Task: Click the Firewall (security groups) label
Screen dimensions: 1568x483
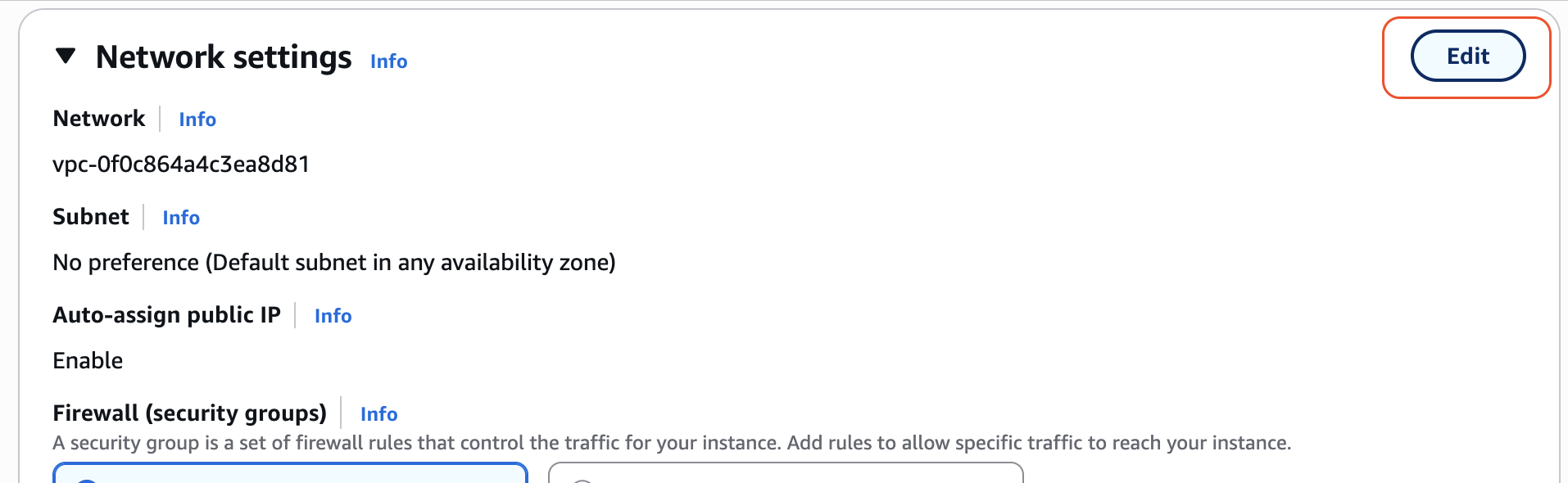Action: click(x=189, y=413)
